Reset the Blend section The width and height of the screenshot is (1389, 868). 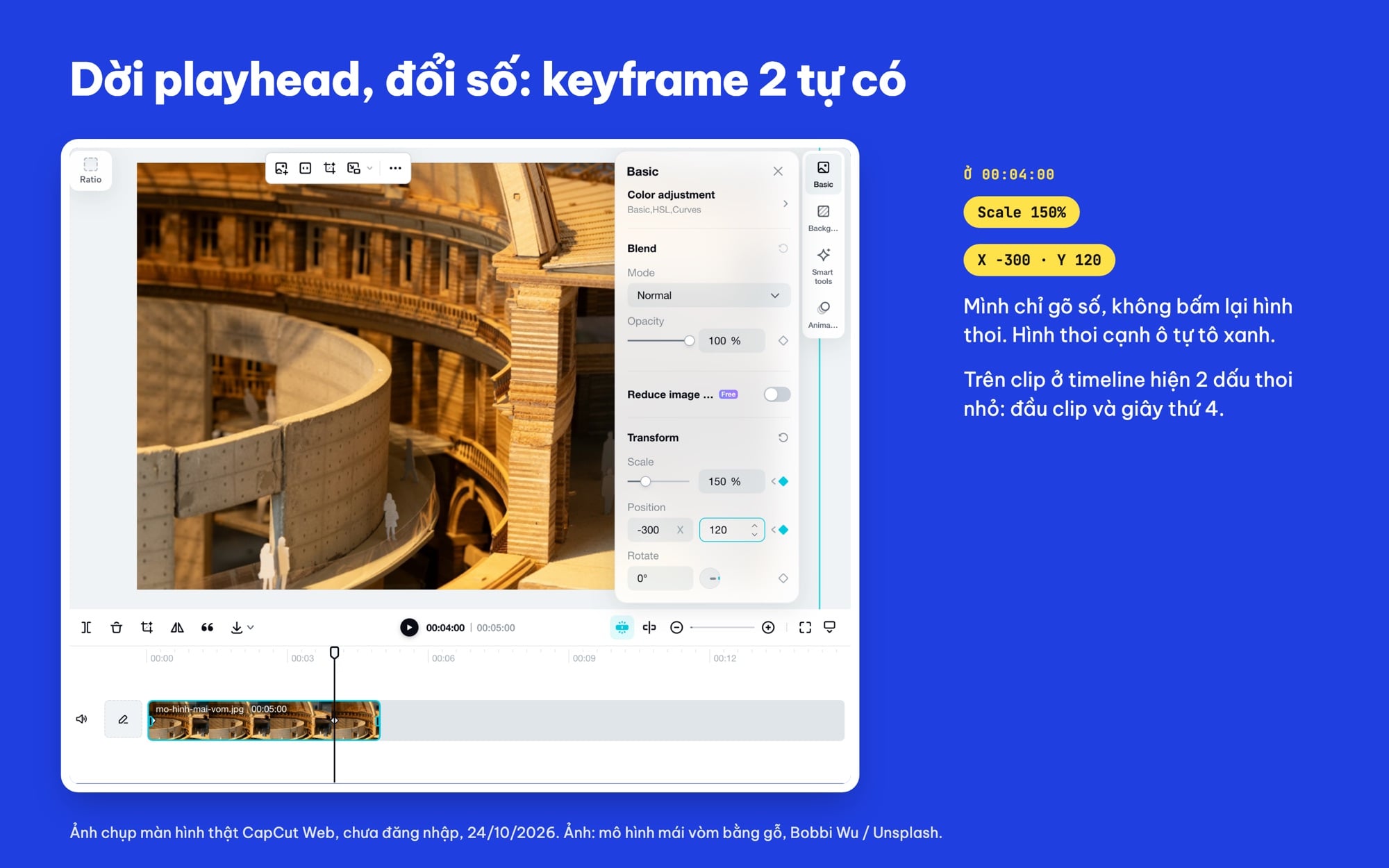click(783, 249)
